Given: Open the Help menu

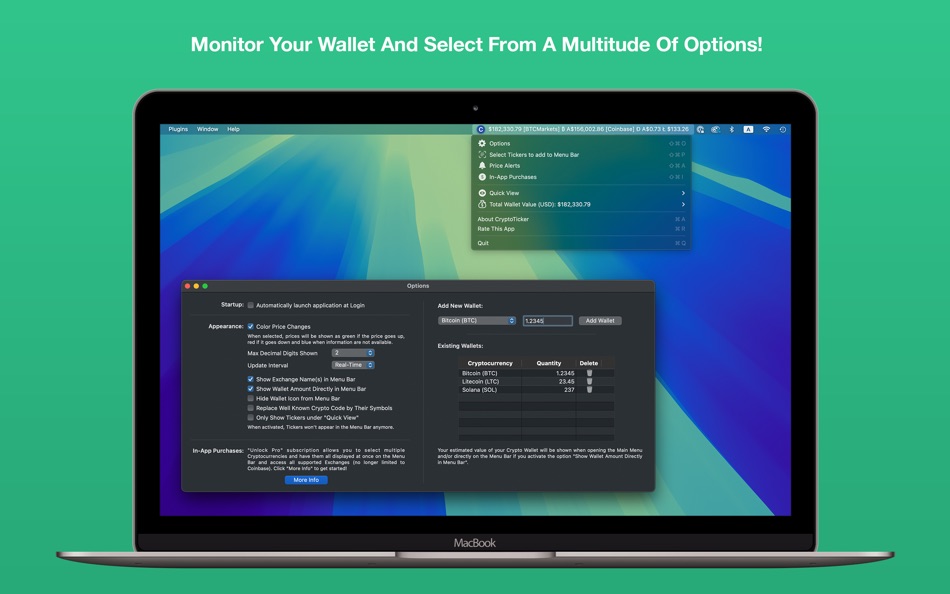Looking at the screenshot, I should [x=233, y=129].
